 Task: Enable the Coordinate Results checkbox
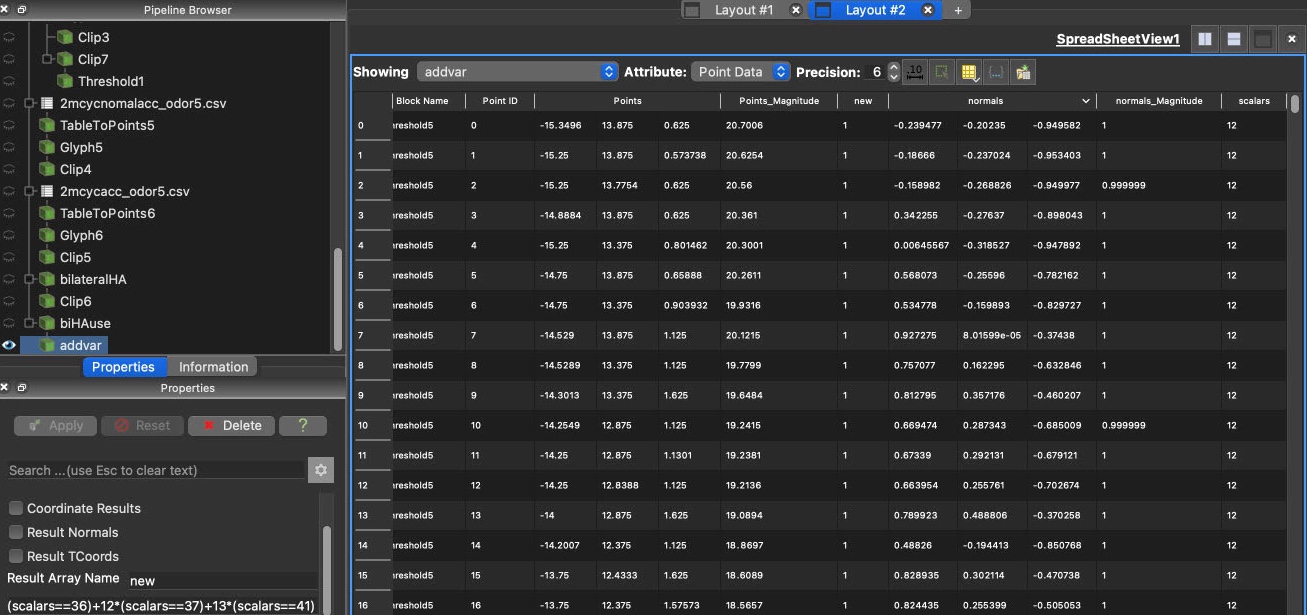(x=16, y=508)
